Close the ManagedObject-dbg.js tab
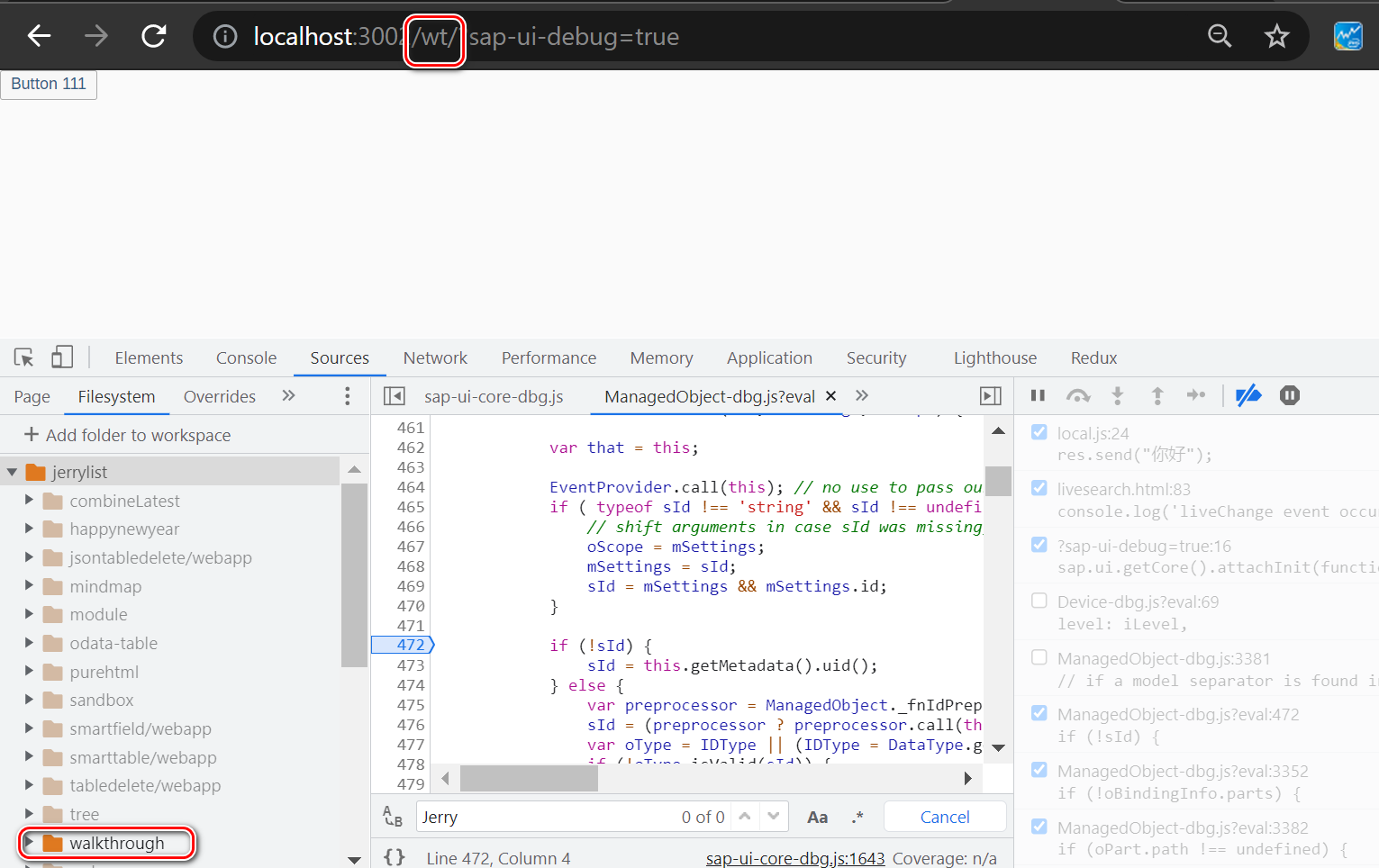 831,396
